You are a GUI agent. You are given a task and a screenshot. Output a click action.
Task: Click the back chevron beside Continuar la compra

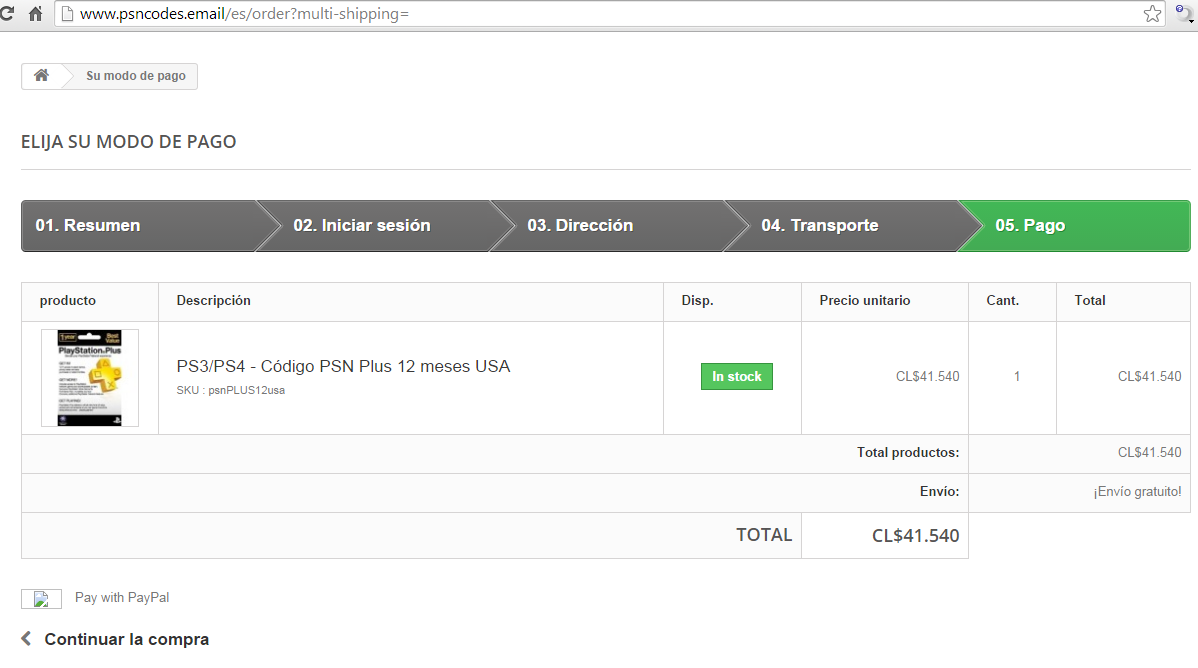27,638
